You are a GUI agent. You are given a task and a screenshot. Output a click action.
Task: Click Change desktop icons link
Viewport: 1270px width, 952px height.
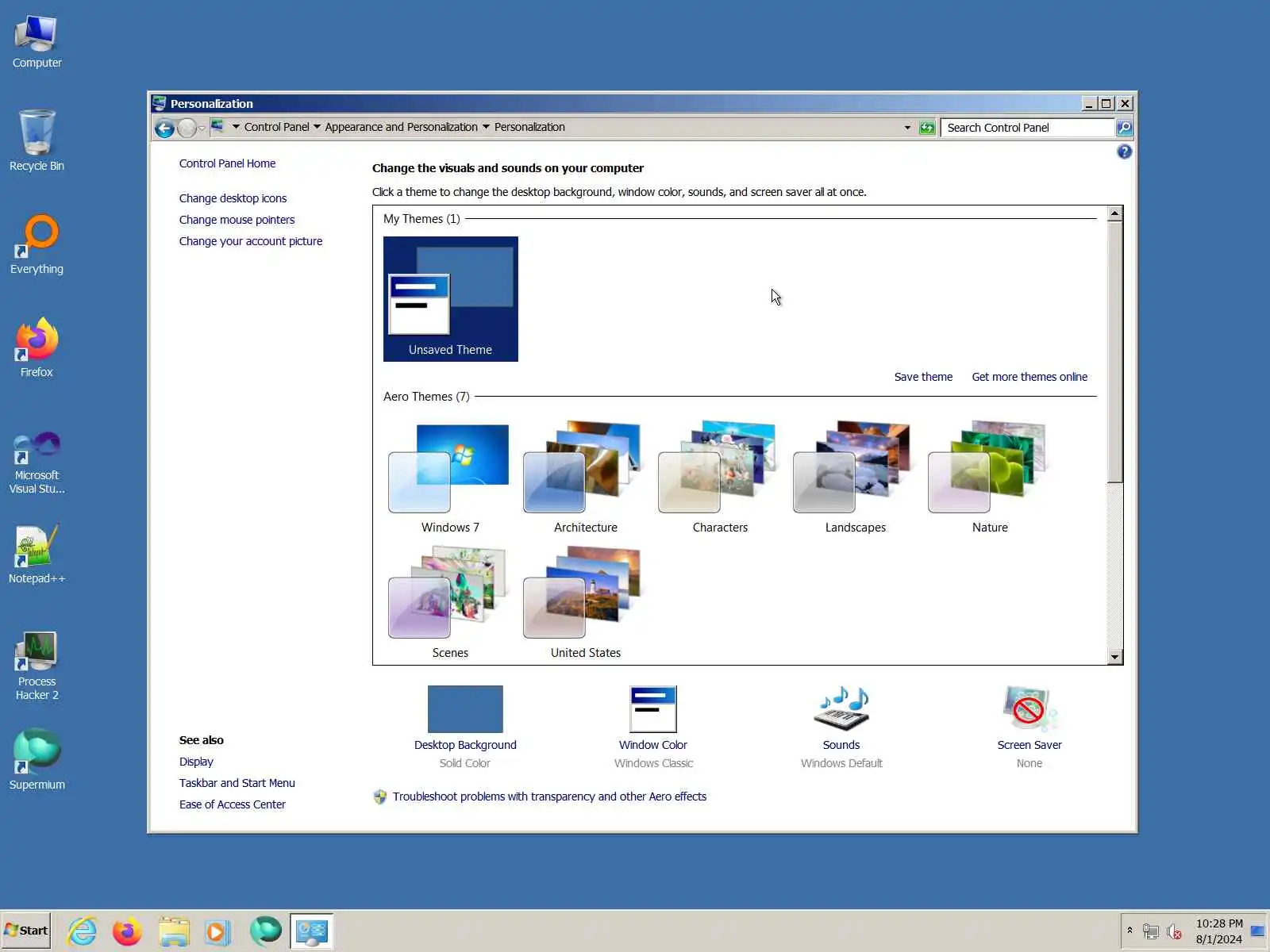(x=233, y=198)
